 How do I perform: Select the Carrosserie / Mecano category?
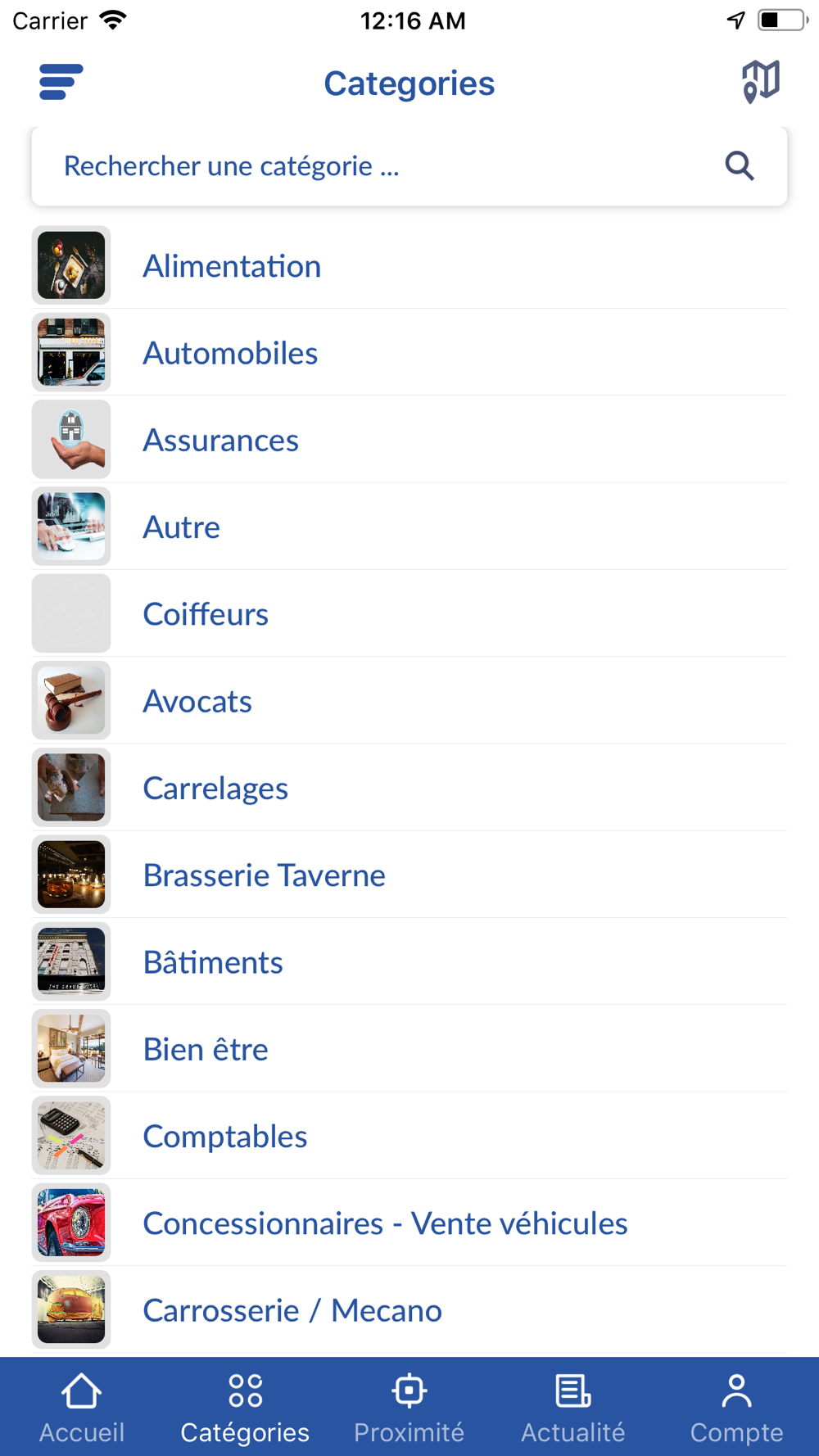[x=292, y=1310]
